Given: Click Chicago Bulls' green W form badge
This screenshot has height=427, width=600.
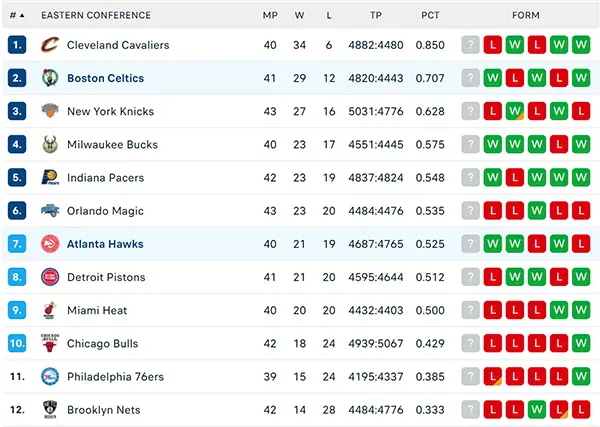Looking at the screenshot, I should tap(581, 343).
